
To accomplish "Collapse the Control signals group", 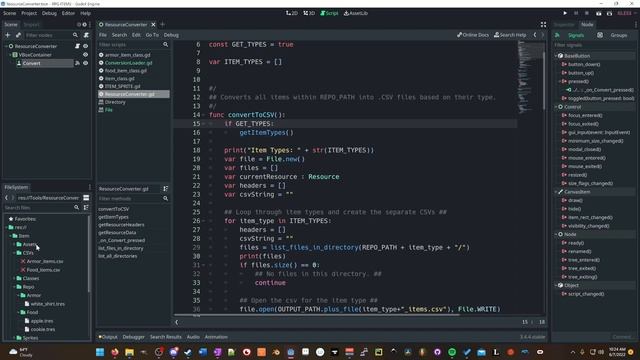I will (556, 107).
